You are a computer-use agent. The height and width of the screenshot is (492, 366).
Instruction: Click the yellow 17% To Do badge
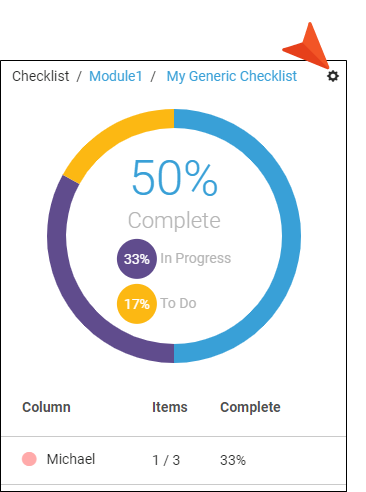tap(137, 304)
